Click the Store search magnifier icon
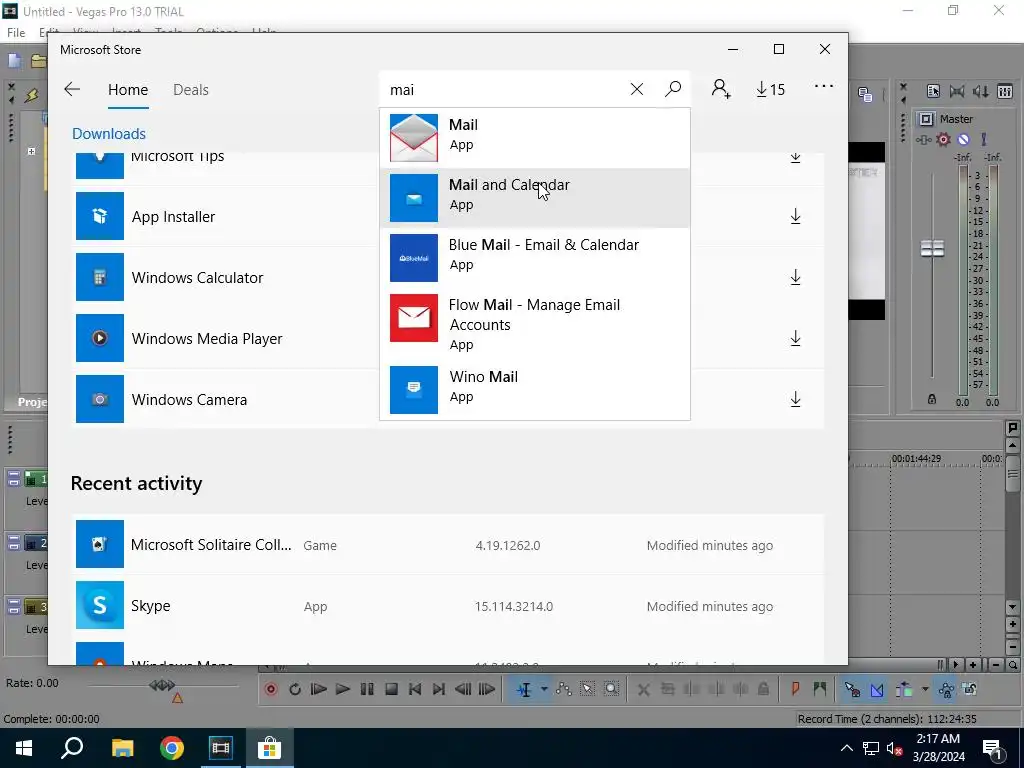 673,89
